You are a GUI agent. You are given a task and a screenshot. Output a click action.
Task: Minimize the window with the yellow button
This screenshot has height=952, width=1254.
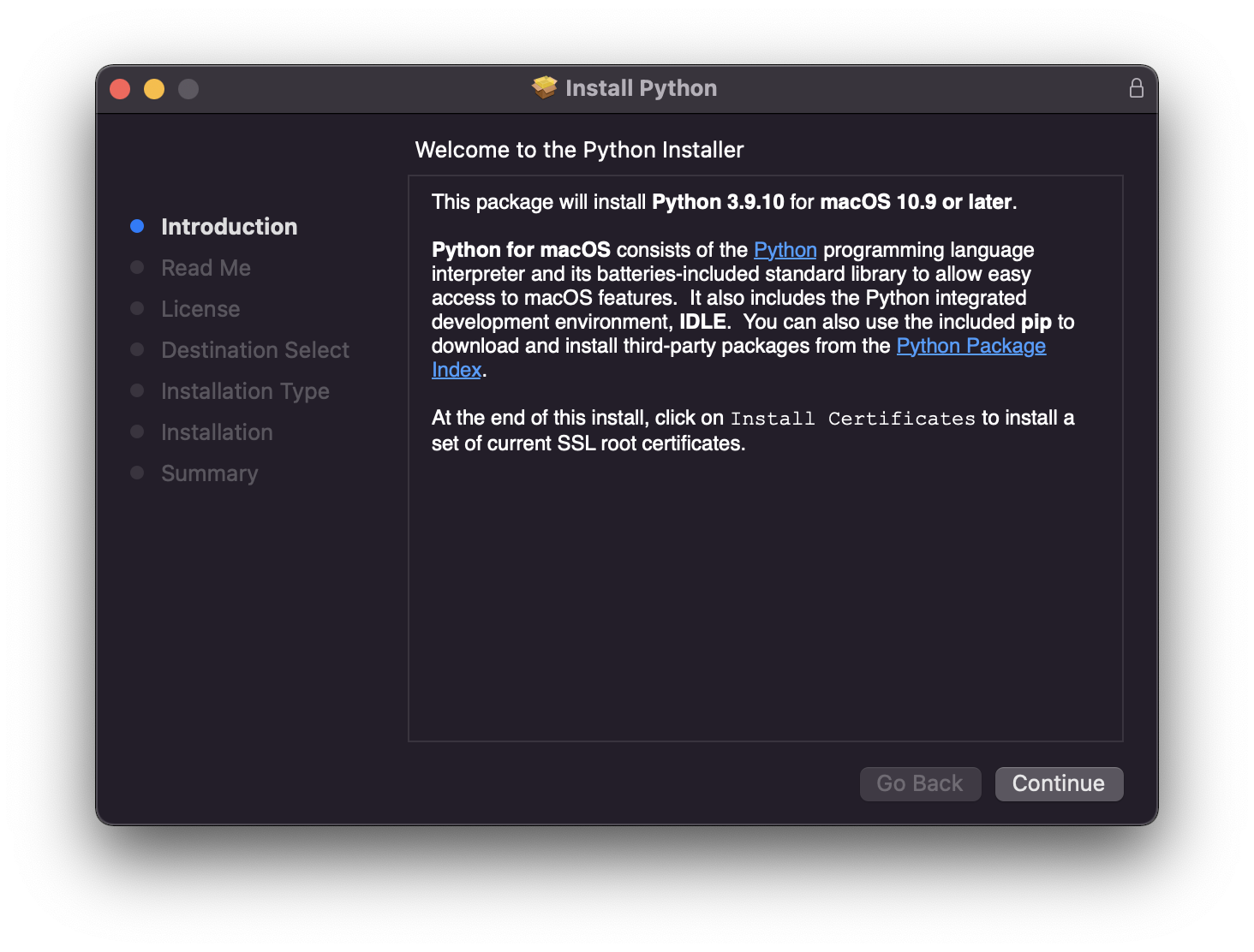pos(154,89)
